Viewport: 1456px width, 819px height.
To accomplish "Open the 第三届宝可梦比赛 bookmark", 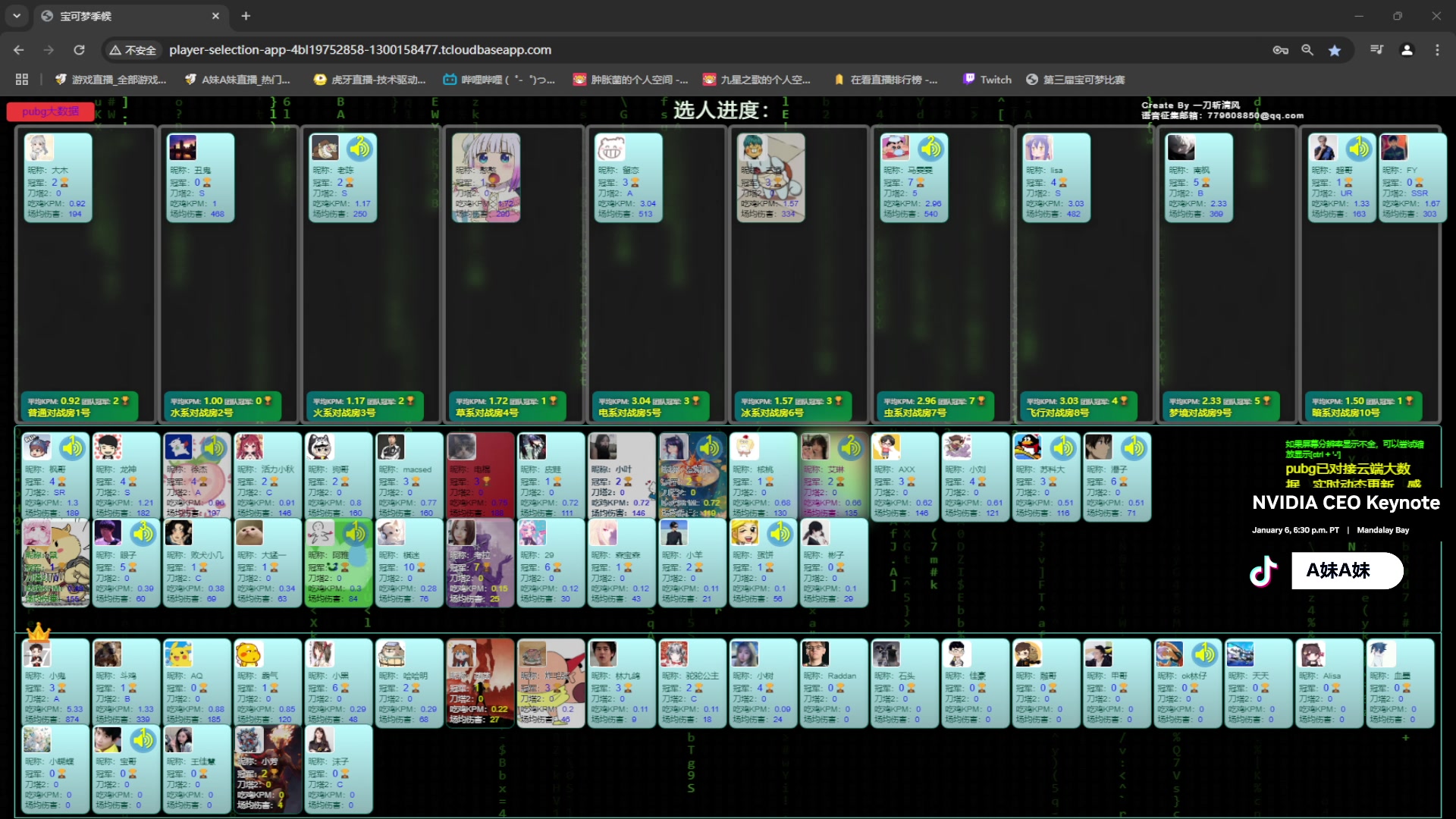I will coord(1075,80).
